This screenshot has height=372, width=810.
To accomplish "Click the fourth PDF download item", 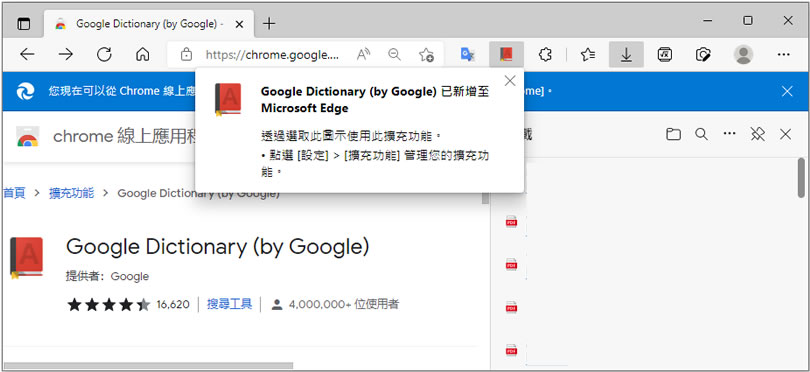I will tap(511, 350).
